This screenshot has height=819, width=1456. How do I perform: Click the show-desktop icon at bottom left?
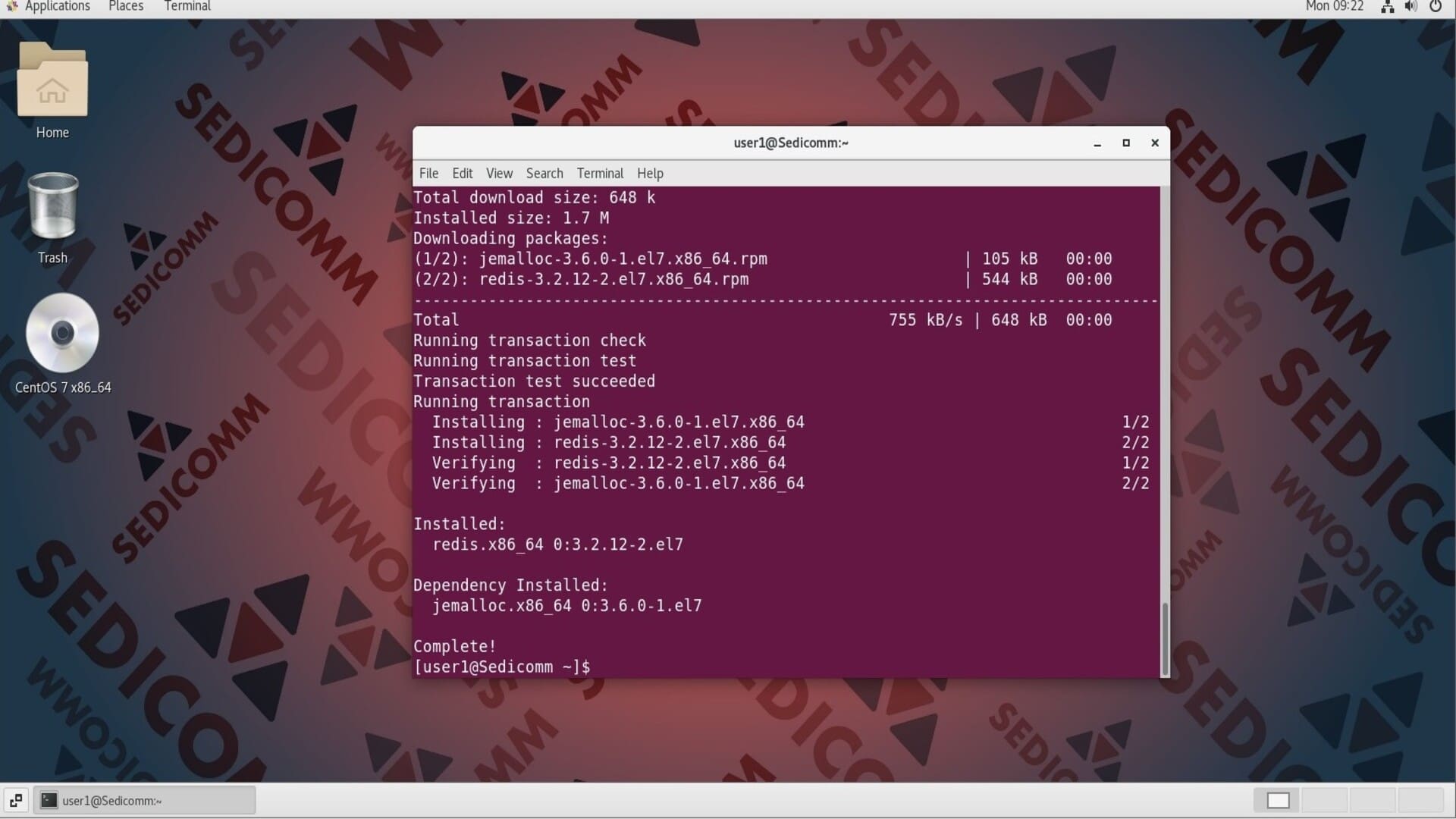point(16,800)
